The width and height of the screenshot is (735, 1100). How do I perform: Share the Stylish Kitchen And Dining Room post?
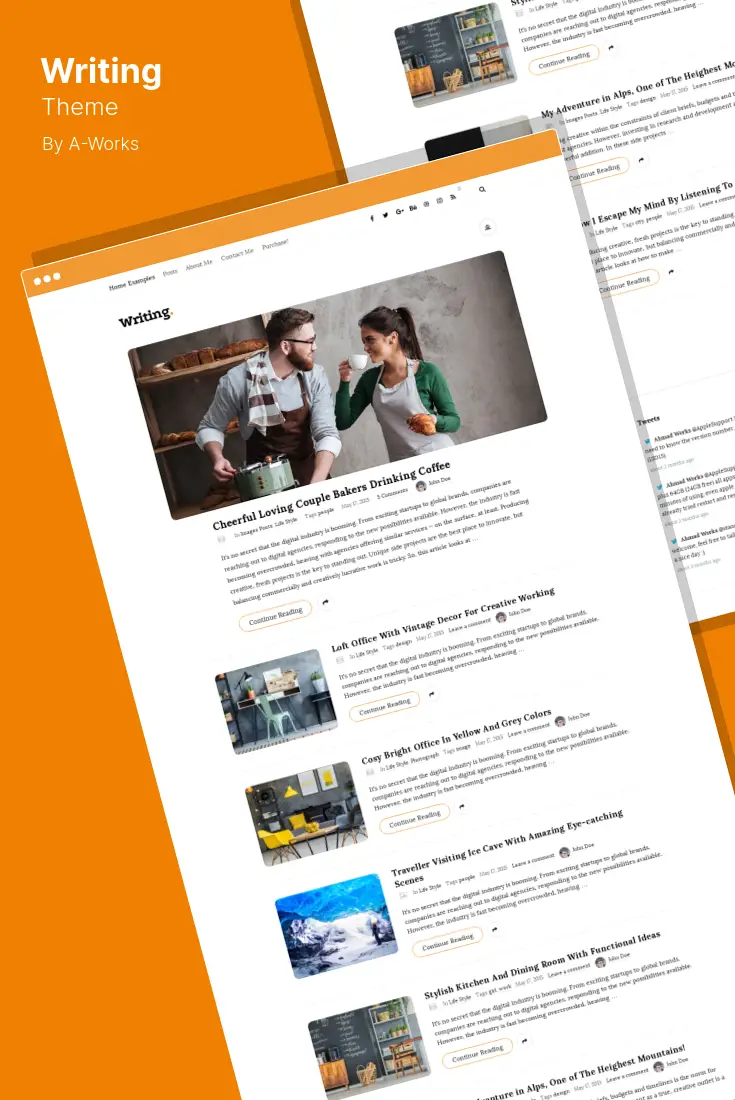tap(525, 1041)
